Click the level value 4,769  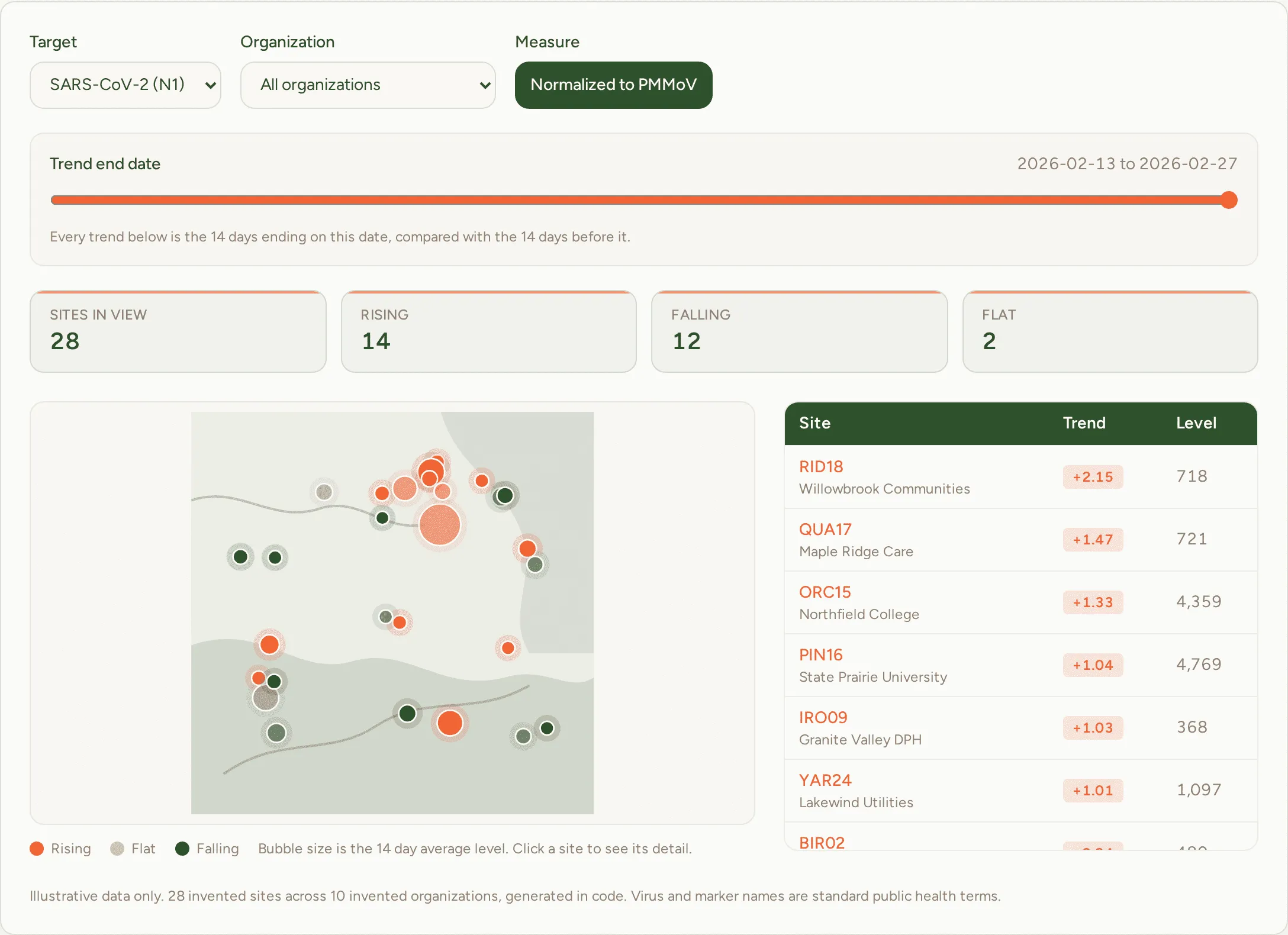[1199, 665]
